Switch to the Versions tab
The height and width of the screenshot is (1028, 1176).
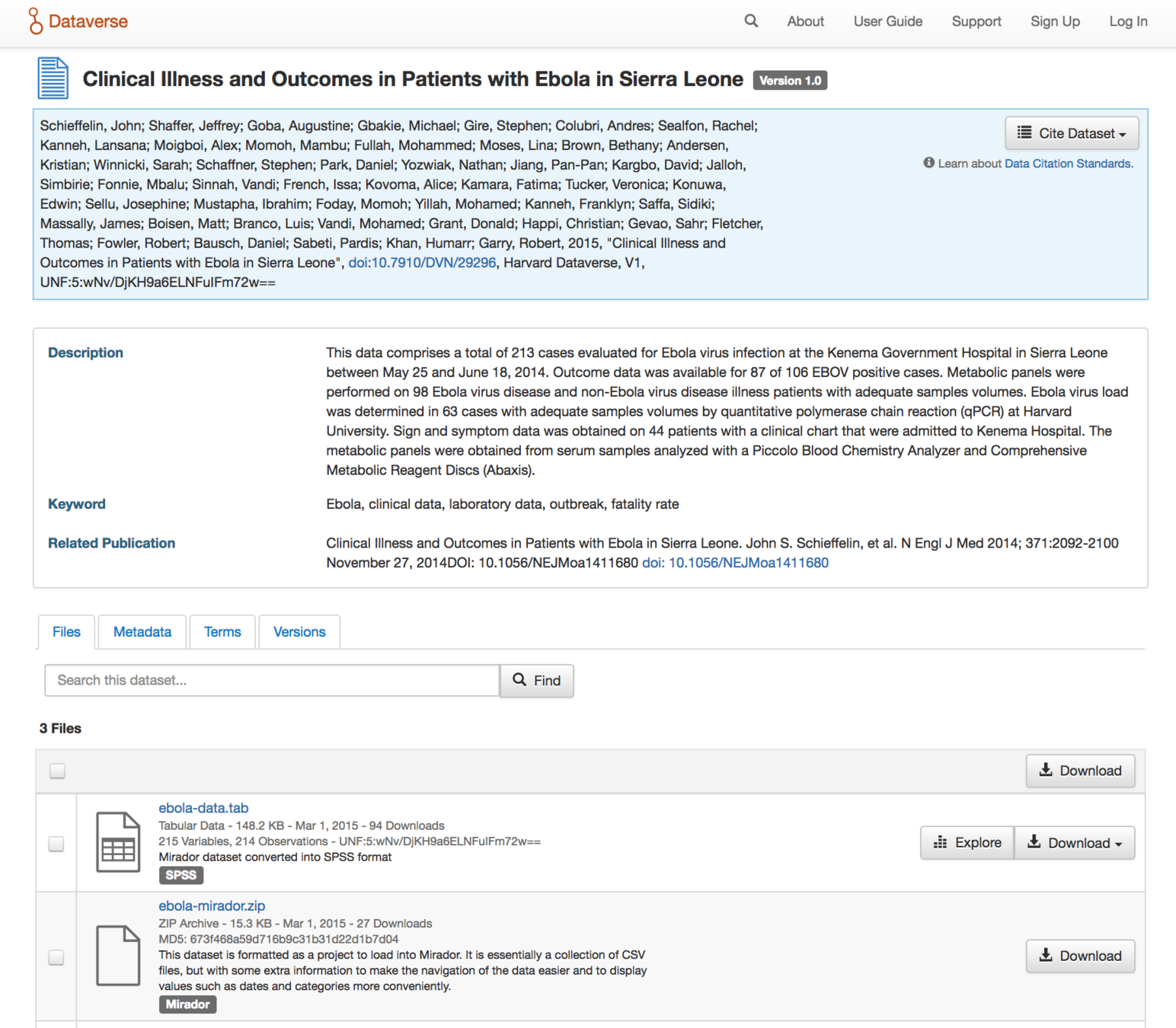tap(299, 632)
